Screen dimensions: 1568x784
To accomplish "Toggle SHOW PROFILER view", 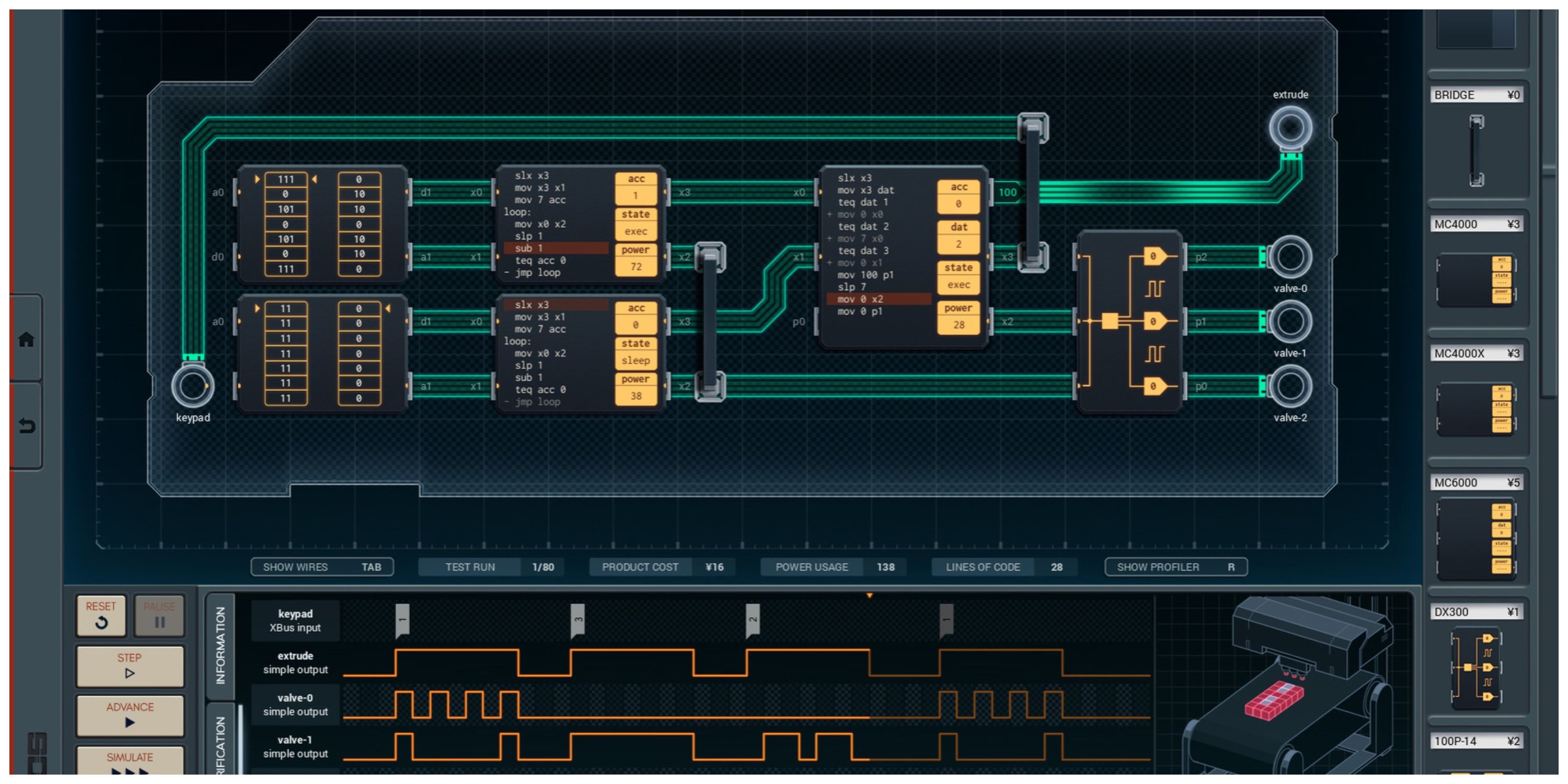I will (1175, 567).
